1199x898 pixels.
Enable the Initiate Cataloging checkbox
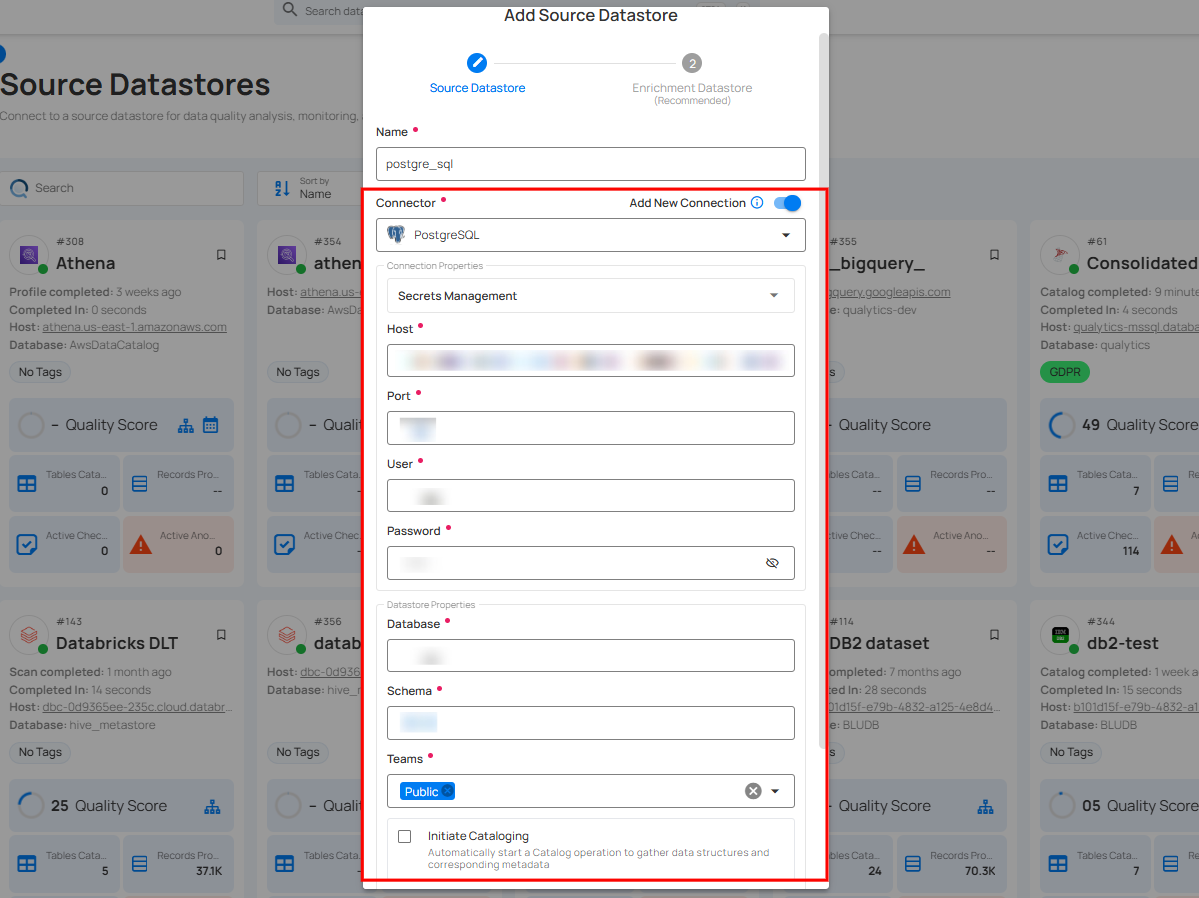point(405,836)
